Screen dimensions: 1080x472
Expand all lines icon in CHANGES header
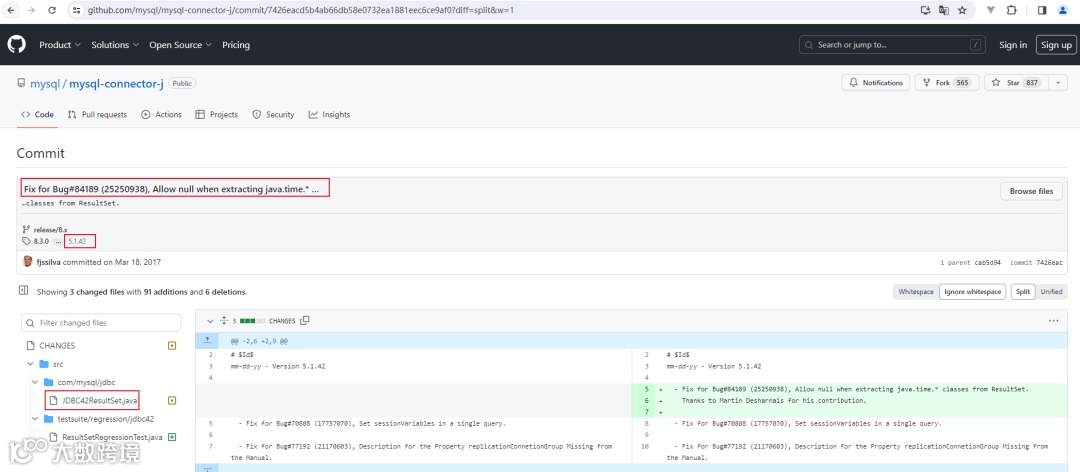224,320
